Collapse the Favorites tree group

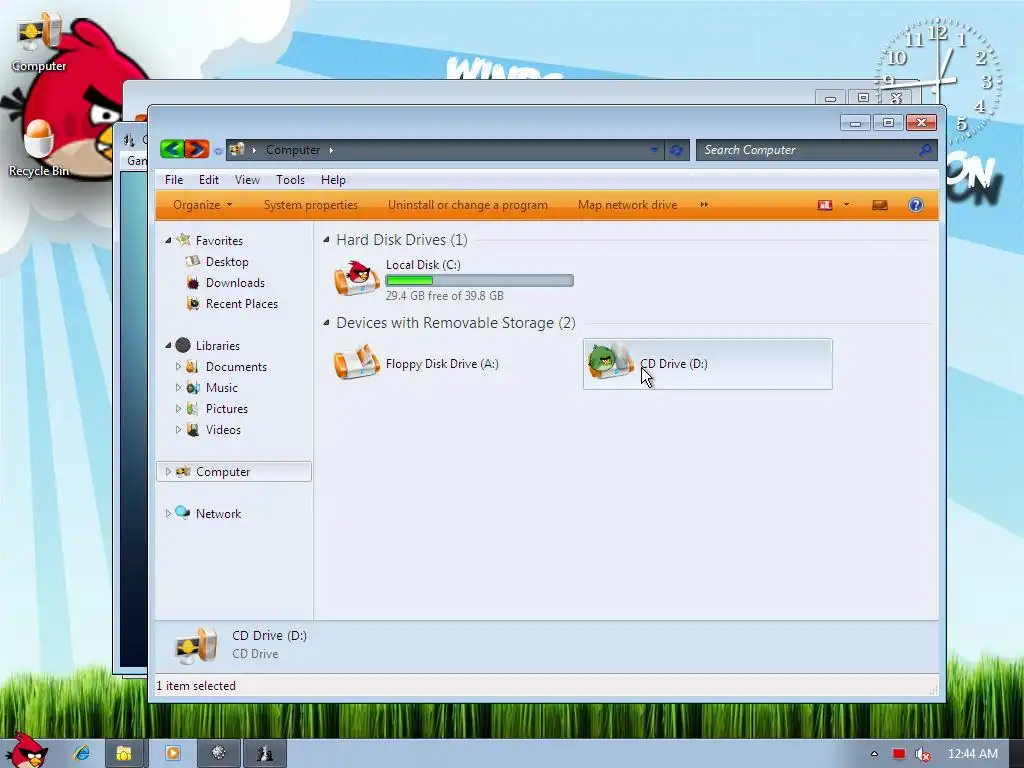point(168,240)
